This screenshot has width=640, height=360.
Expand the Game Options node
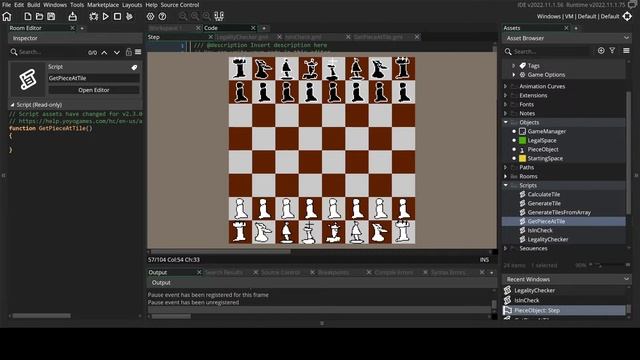tap(513, 75)
